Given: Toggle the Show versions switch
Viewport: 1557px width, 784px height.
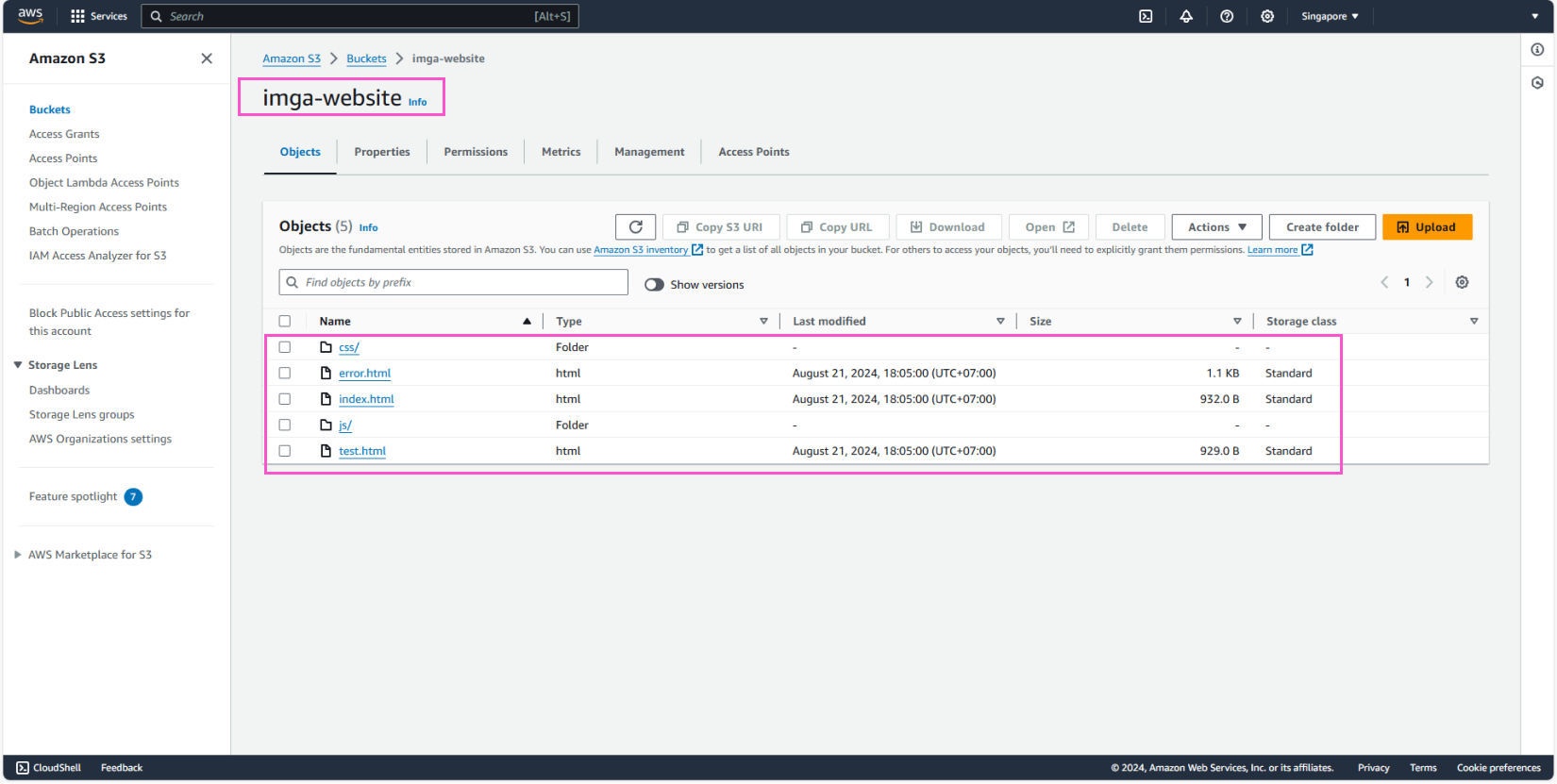Looking at the screenshot, I should click(654, 285).
